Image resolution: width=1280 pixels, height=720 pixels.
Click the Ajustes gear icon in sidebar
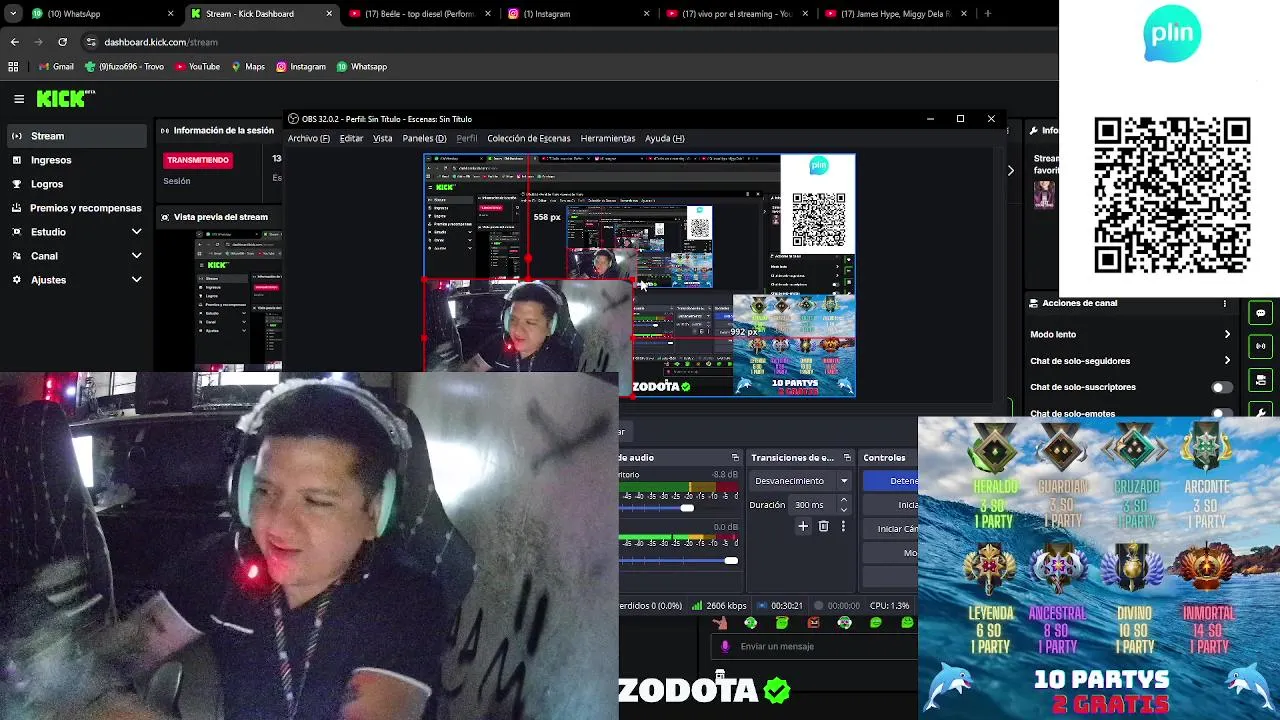pos(17,280)
